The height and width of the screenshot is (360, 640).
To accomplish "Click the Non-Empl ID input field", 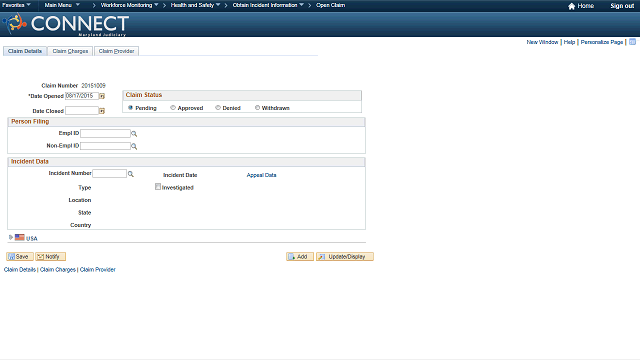I will pyautogui.click(x=105, y=146).
